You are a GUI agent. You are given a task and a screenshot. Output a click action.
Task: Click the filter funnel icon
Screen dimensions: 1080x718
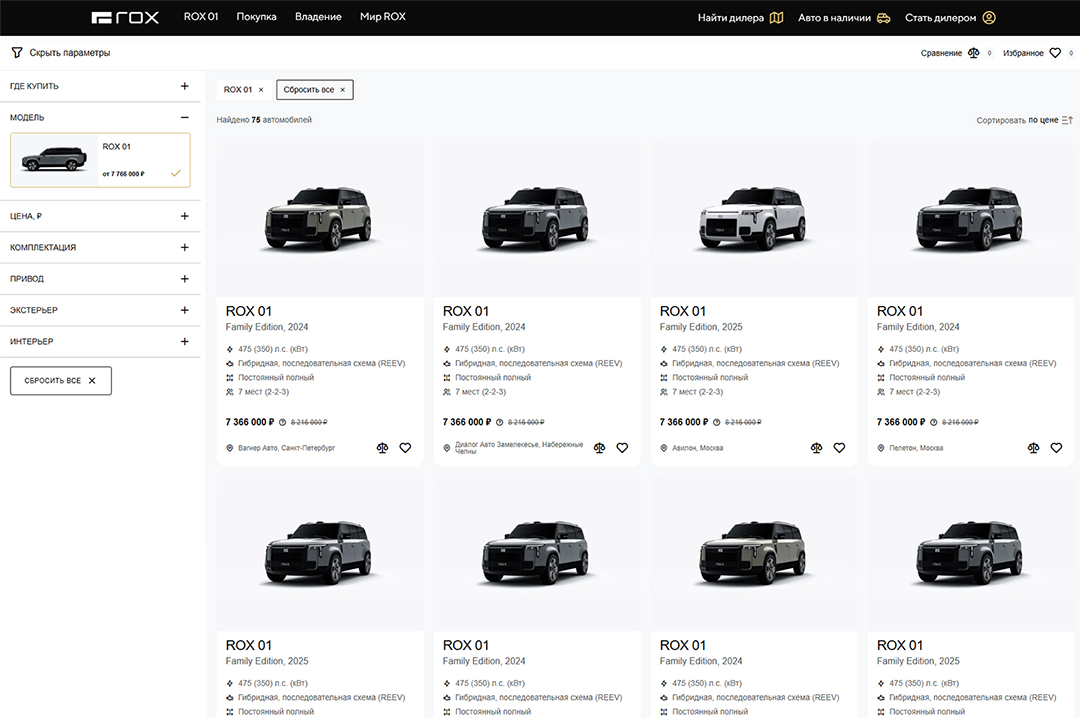pyautogui.click(x=16, y=52)
